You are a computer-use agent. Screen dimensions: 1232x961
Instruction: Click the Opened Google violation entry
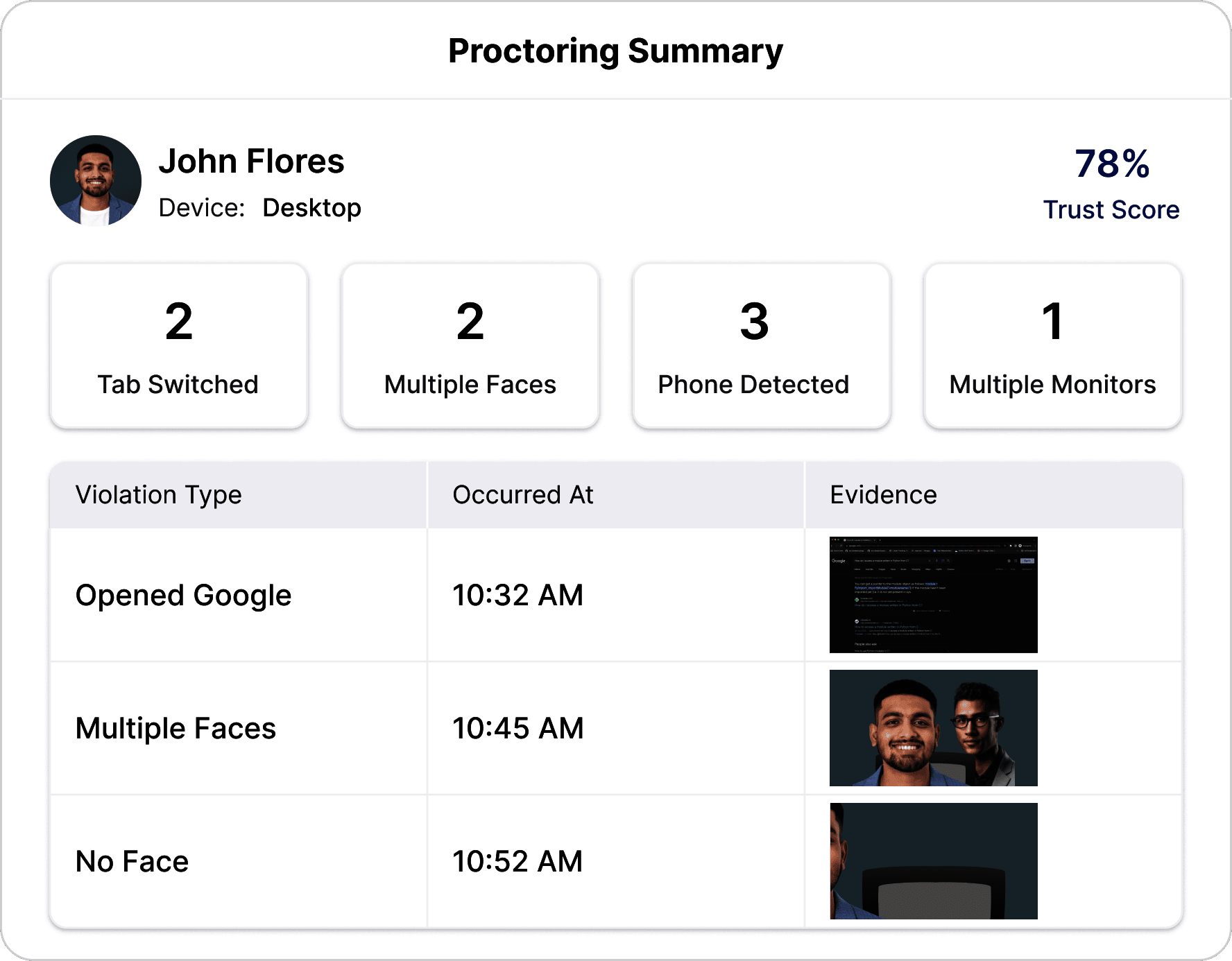point(184,595)
